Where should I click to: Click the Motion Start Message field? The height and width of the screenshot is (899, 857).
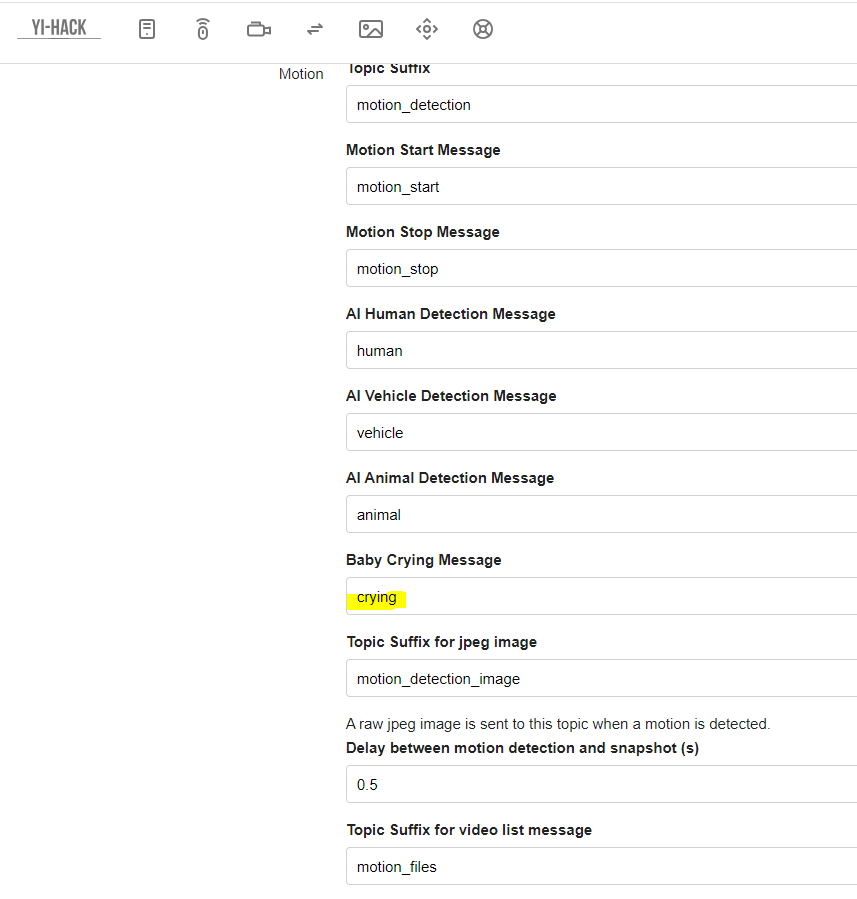tap(601, 186)
